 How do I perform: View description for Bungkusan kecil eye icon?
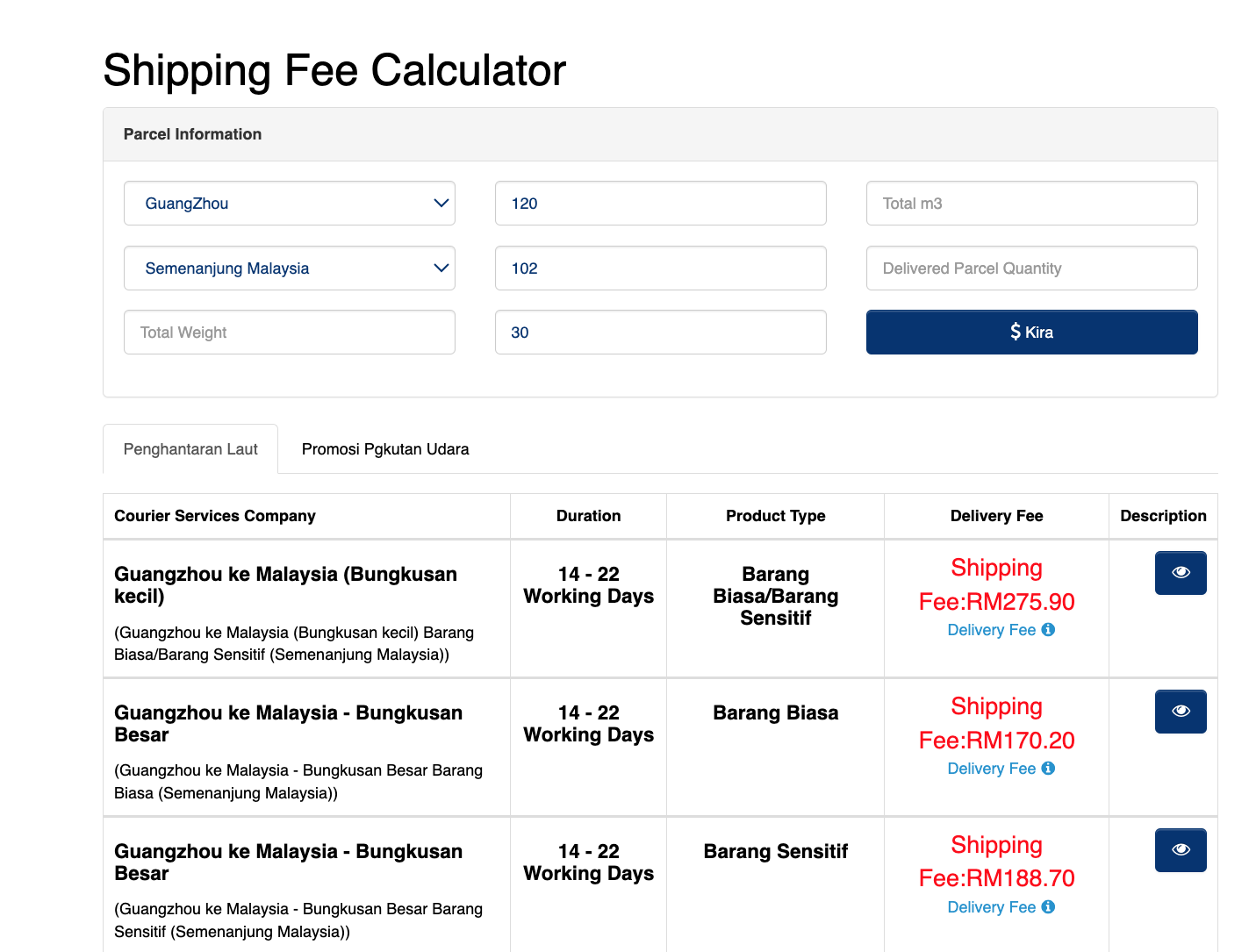tap(1181, 573)
